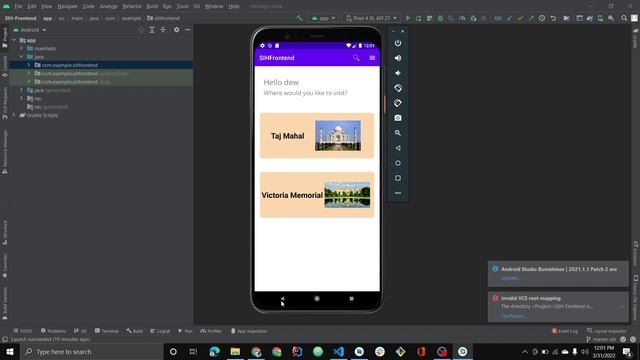Image resolution: width=640 pixels, height=360 pixels.
Task: Click Taj Mahal thumbnail image
Action: pyautogui.click(x=338, y=136)
